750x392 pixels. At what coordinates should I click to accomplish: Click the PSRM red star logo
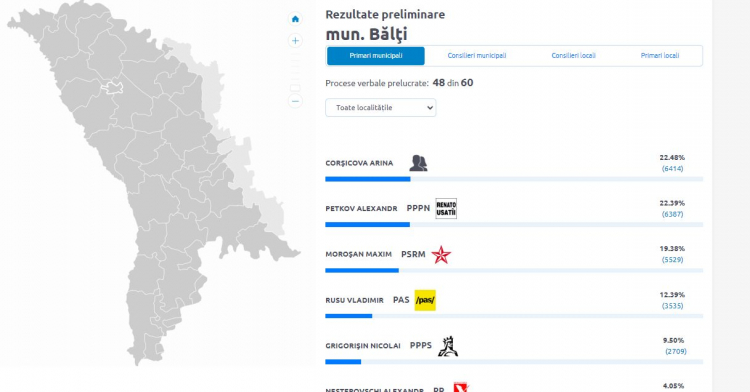(441, 255)
